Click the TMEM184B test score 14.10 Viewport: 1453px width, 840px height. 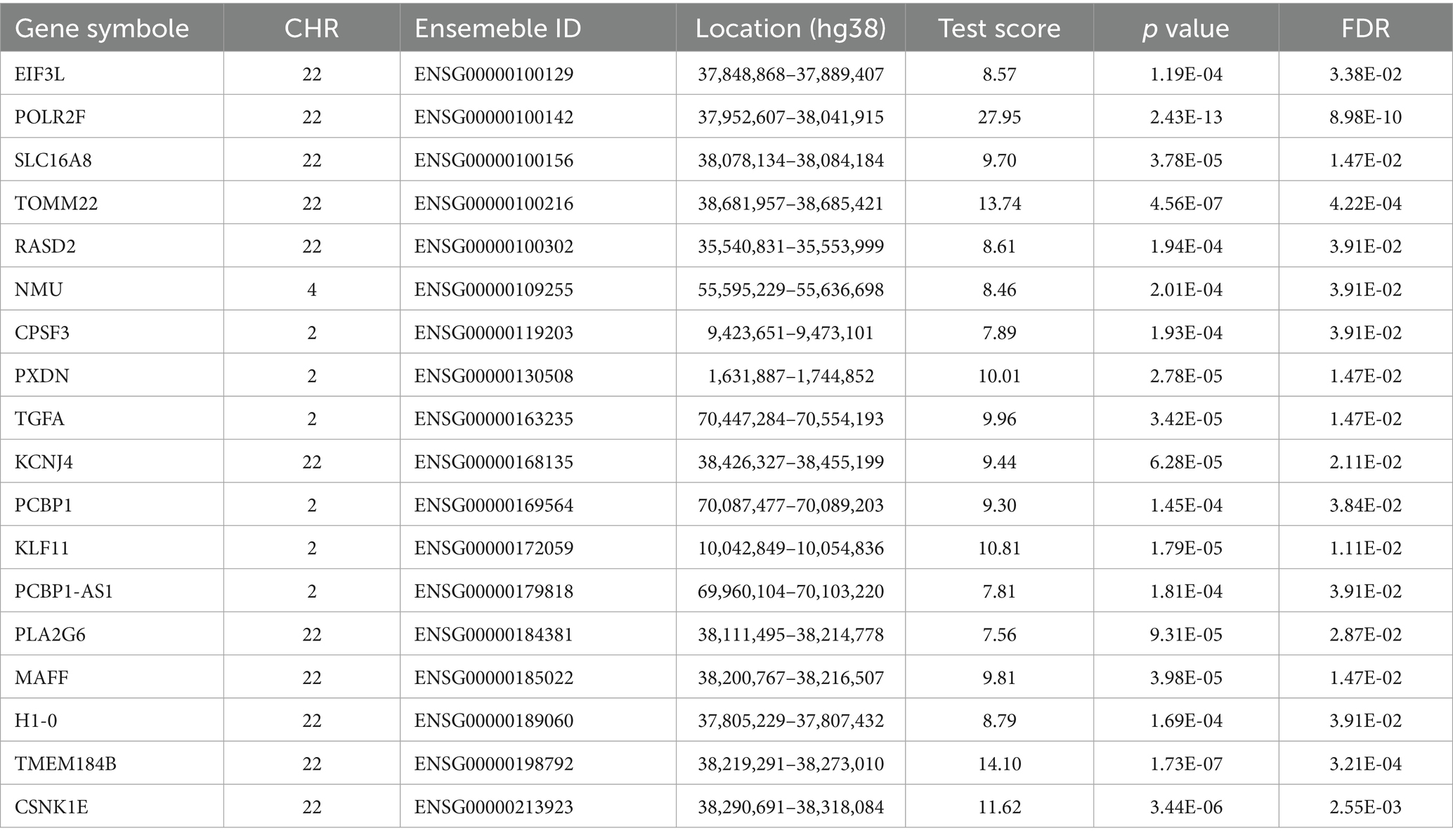(999, 763)
